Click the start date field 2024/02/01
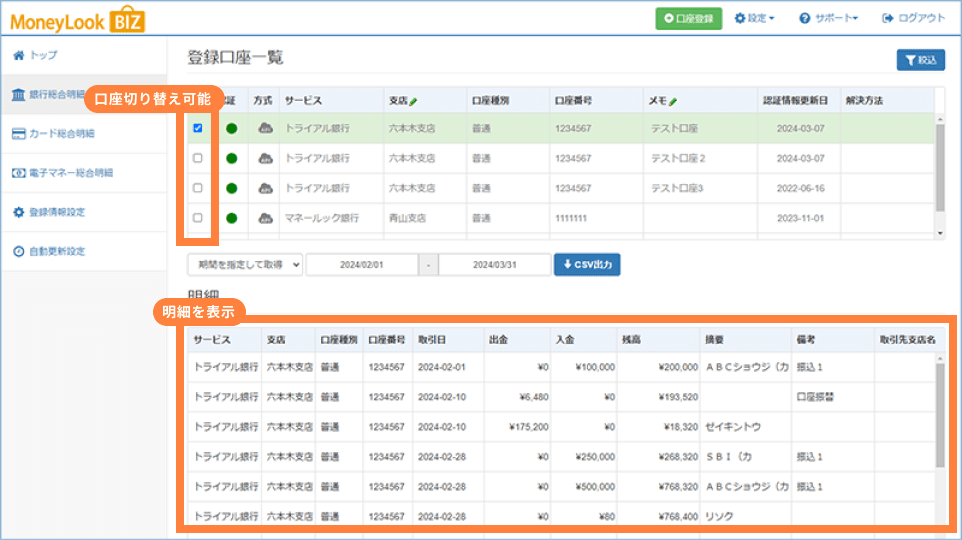This screenshot has height=540, width=962. 362,264
